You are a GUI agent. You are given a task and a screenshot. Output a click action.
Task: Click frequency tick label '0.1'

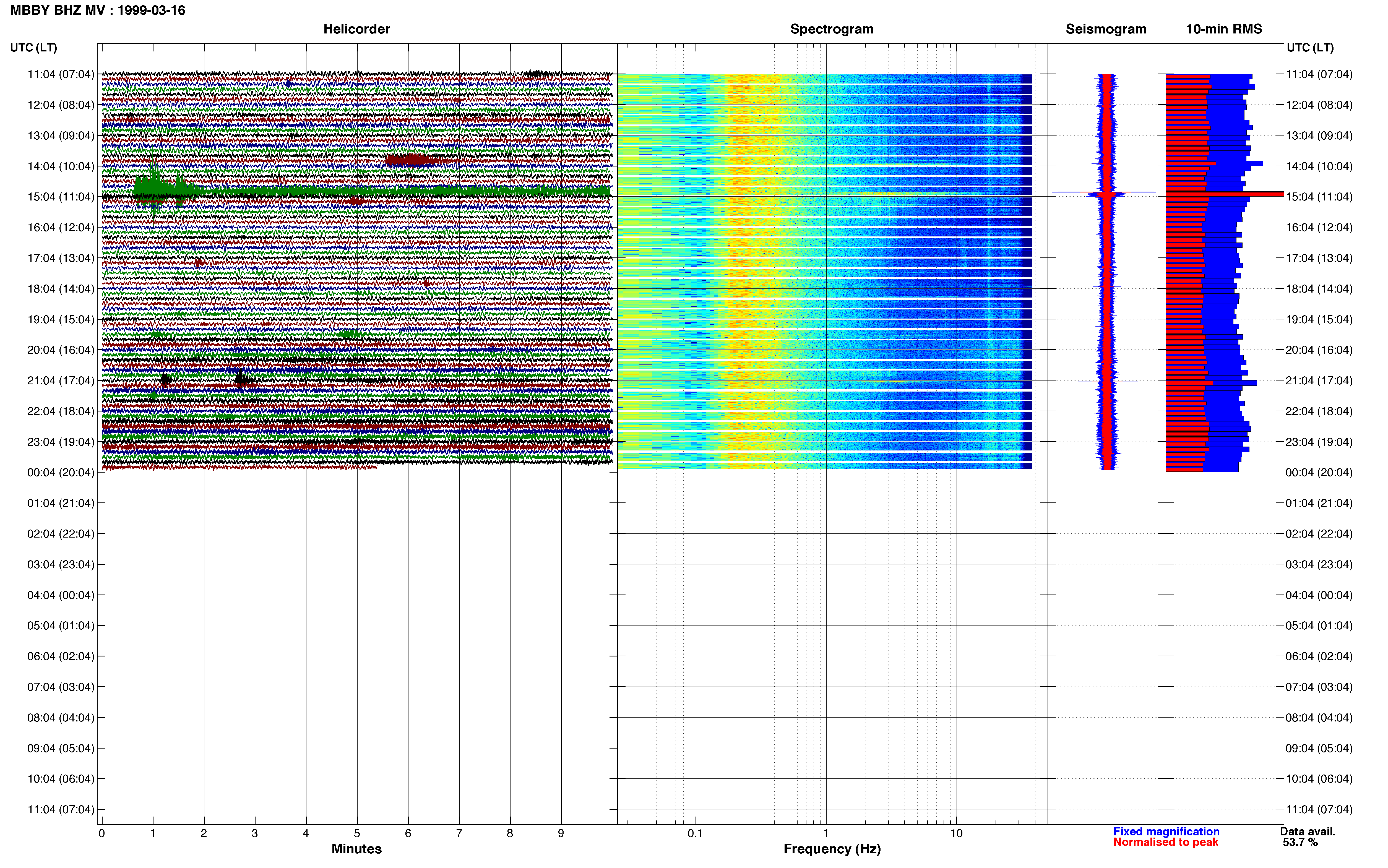pyautogui.click(x=695, y=833)
